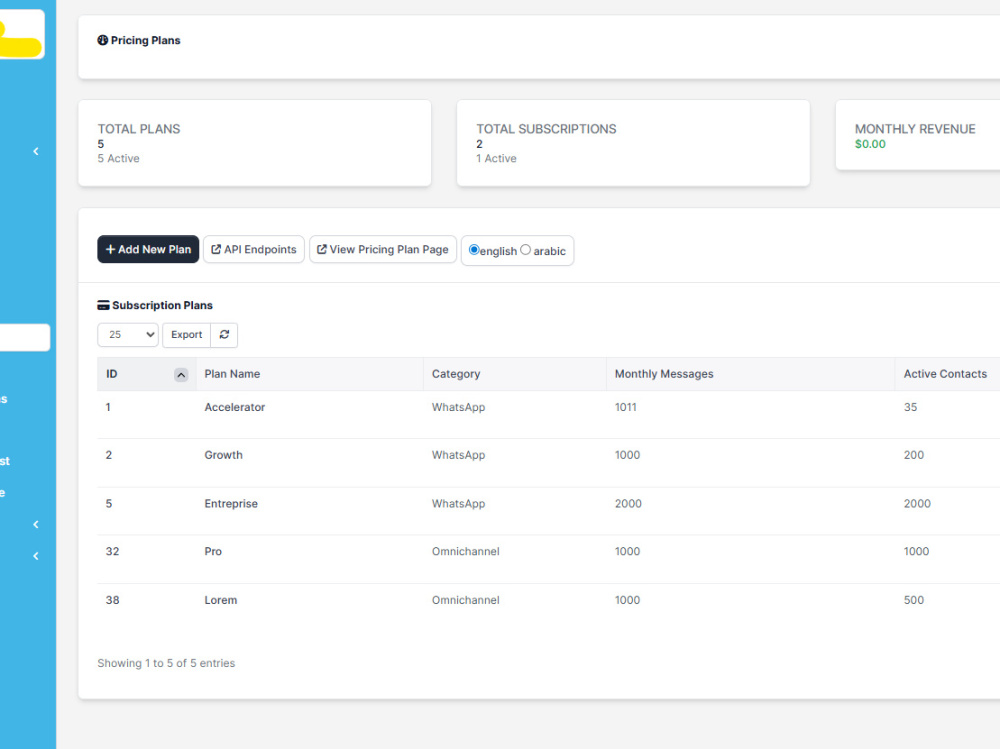Click the TOTAL SUBSCRIPTIONS stat card title
Screen dimensions: 1000x749
point(546,129)
